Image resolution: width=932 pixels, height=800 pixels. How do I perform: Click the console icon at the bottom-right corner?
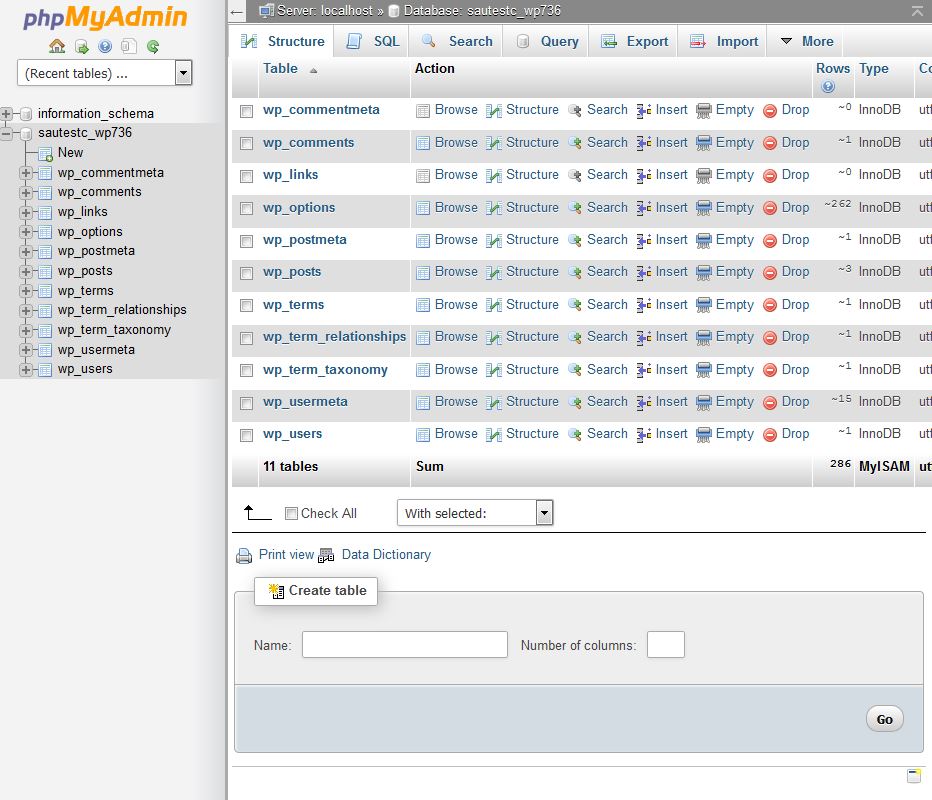pyautogui.click(x=914, y=776)
